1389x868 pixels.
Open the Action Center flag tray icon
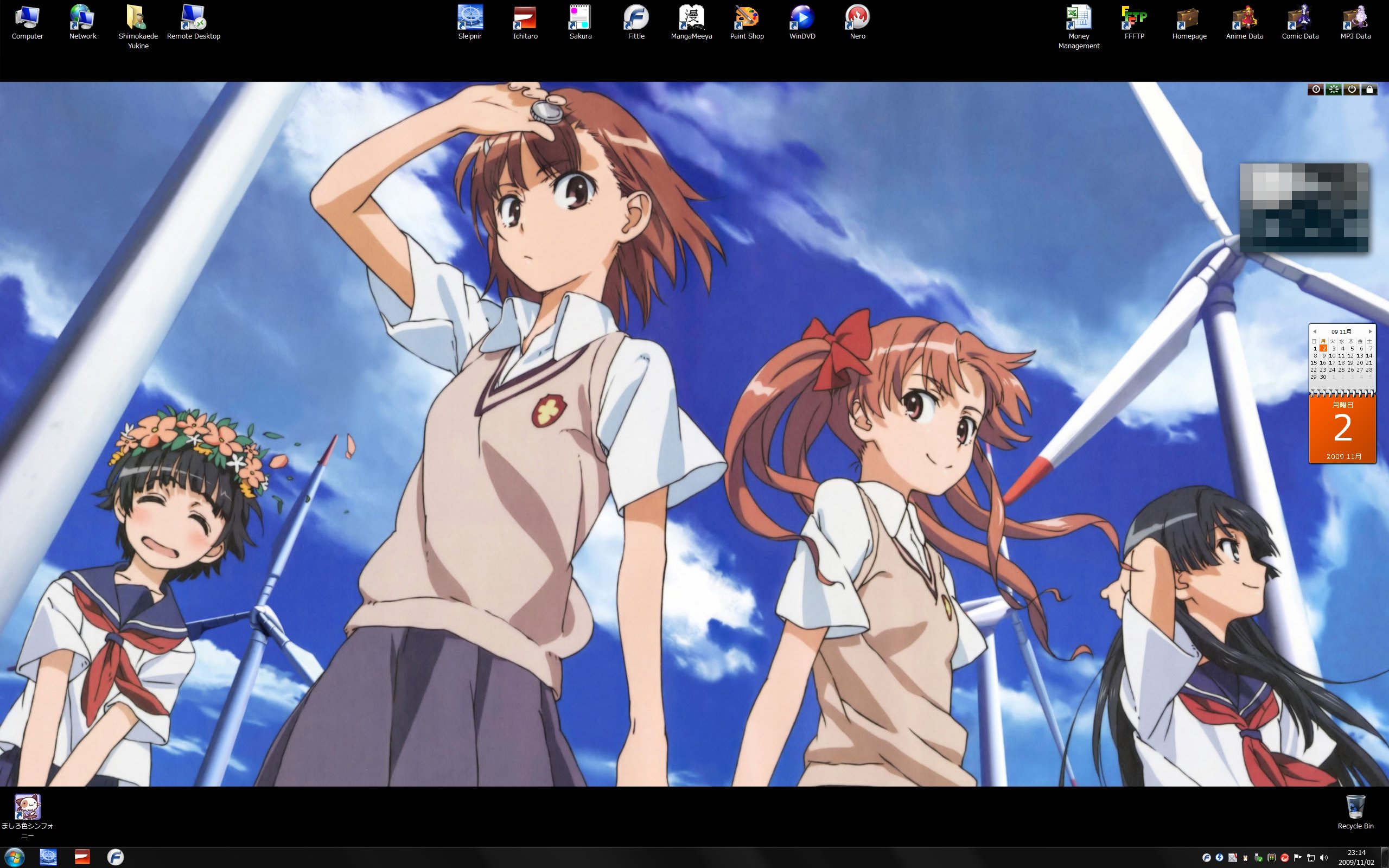1298,858
